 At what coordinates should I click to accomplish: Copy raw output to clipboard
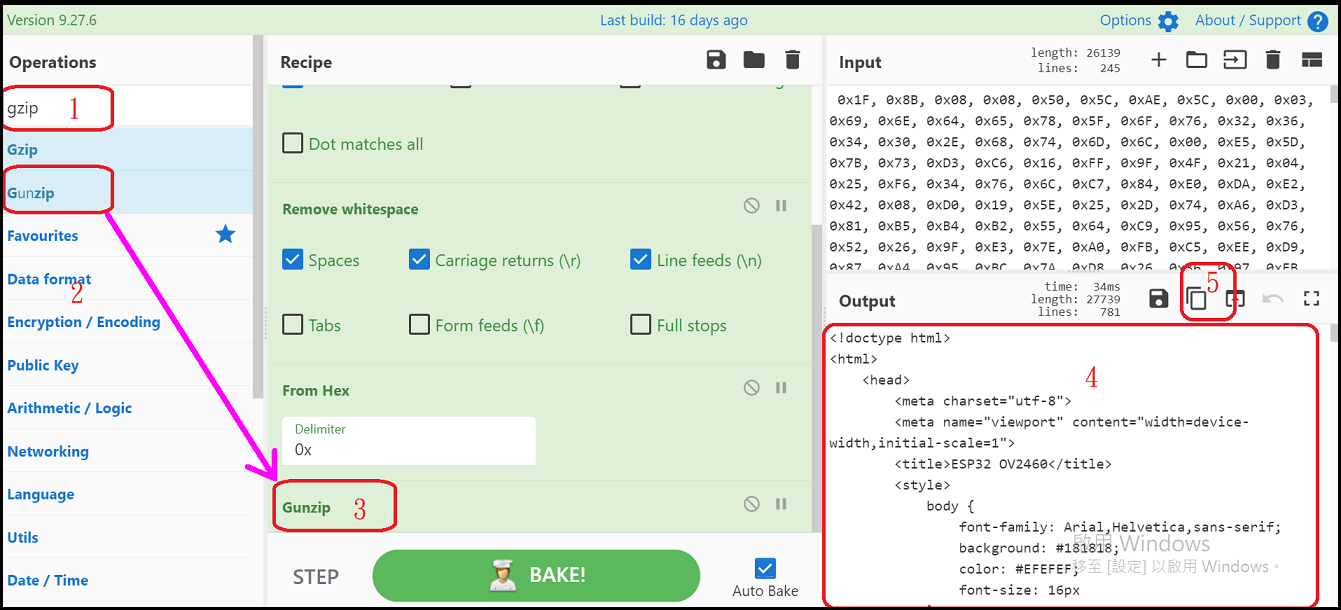(x=1197, y=298)
